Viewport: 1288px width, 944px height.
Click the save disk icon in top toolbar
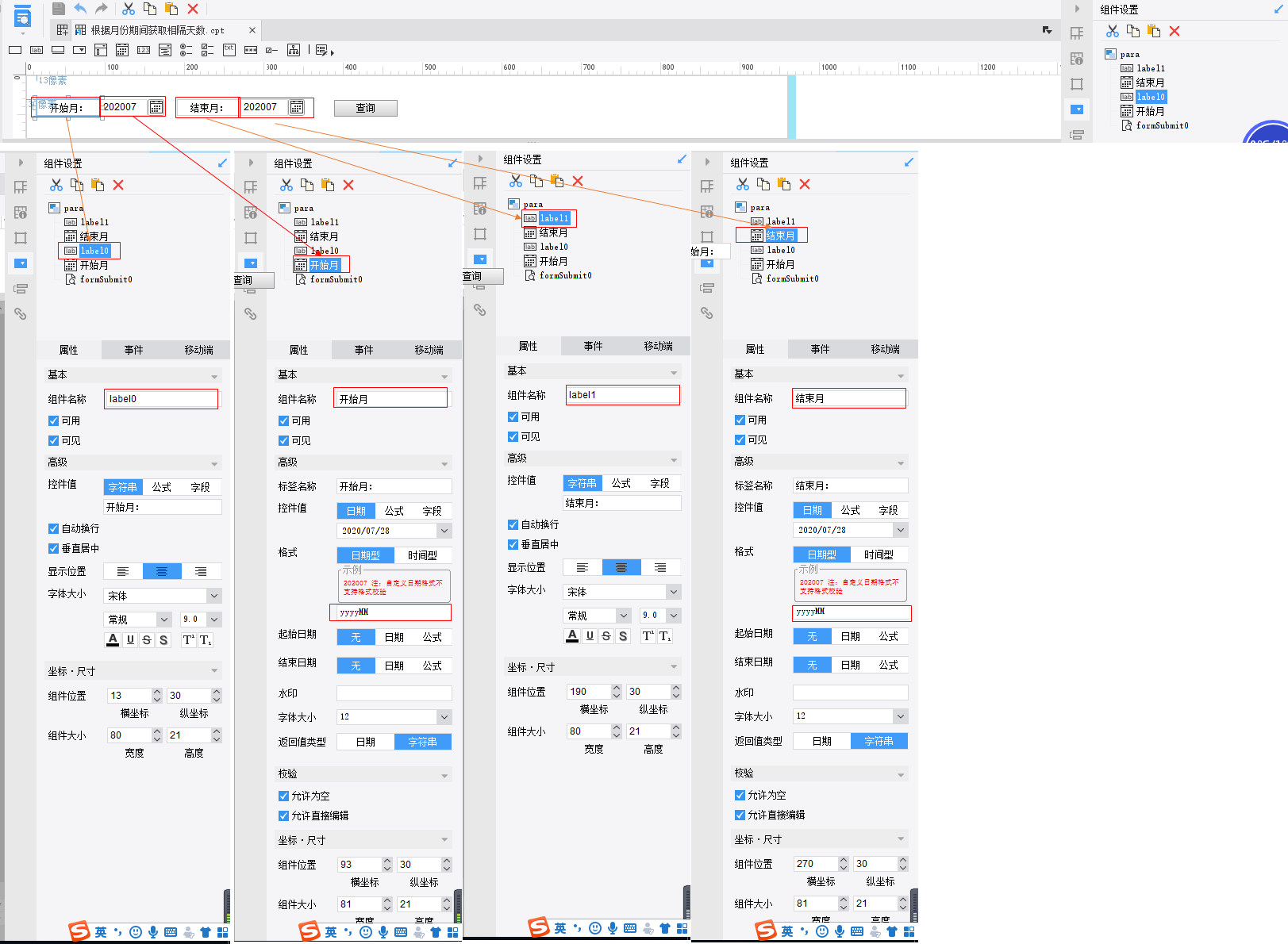(x=59, y=9)
